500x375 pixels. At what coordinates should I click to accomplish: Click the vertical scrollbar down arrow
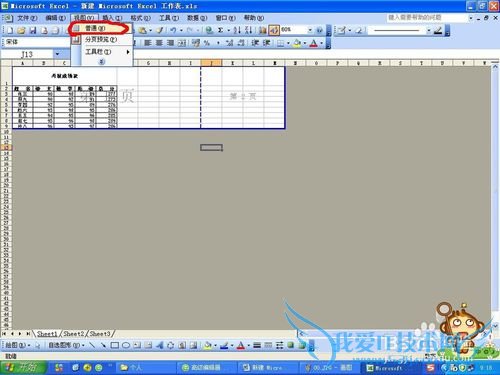click(495, 326)
